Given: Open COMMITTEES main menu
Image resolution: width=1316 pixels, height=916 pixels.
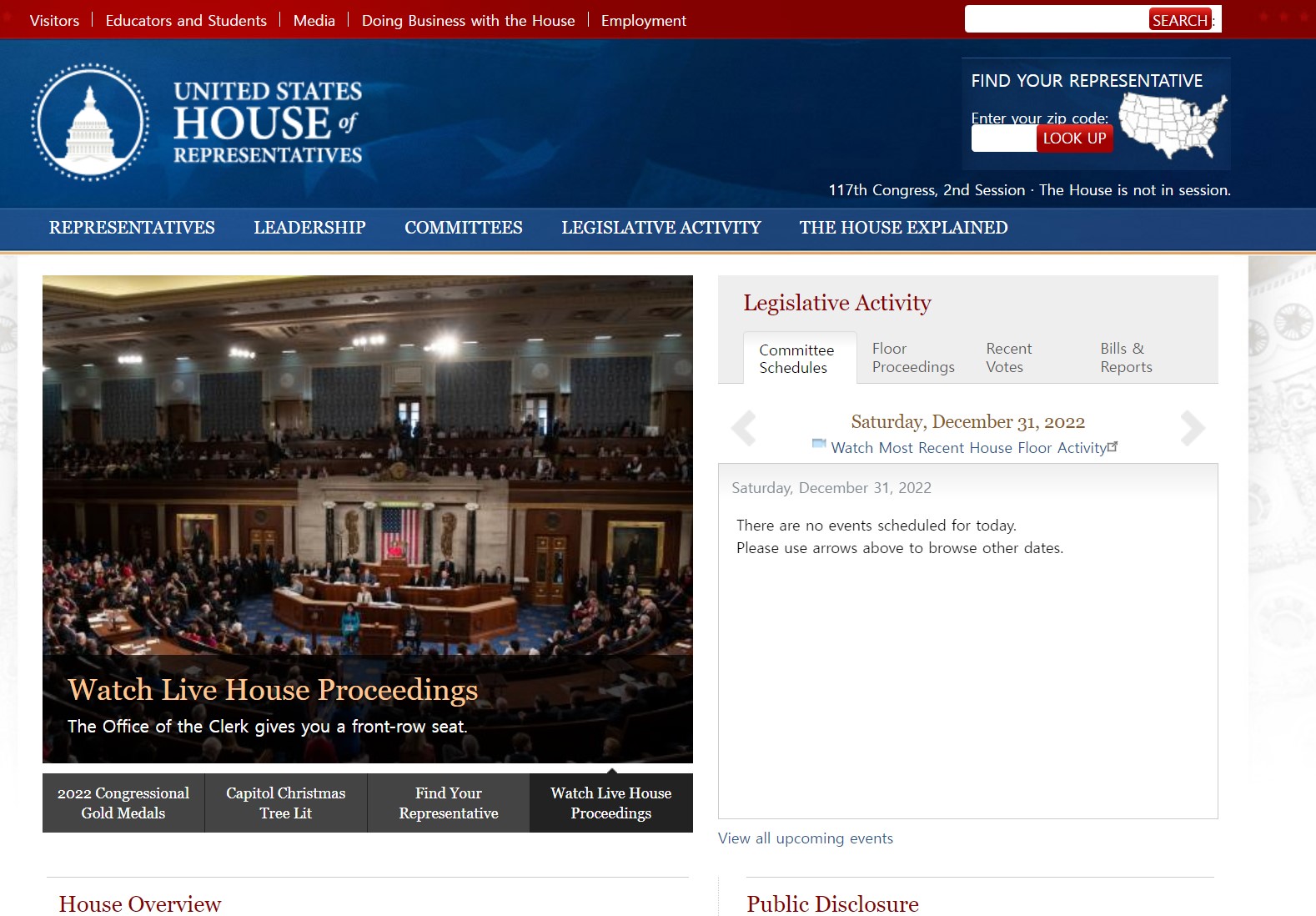Looking at the screenshot, I should (463, 228).
